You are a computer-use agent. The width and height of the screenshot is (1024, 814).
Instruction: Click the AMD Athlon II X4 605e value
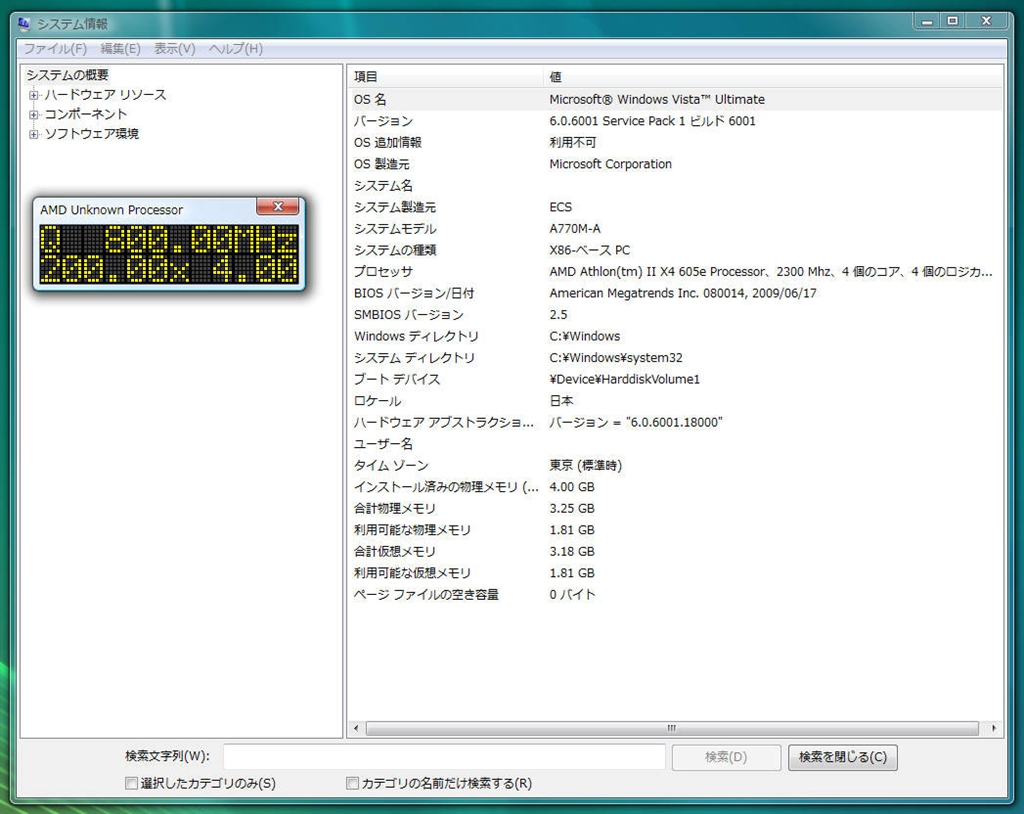point(771,272)
